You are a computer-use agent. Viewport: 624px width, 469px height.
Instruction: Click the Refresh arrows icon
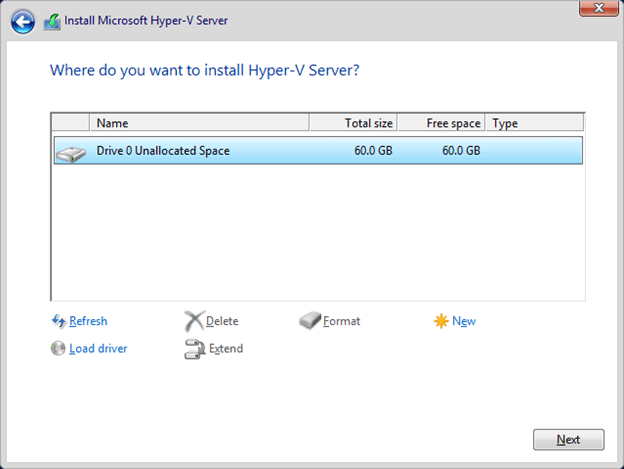pyautogui.click(x=58, y=321)
